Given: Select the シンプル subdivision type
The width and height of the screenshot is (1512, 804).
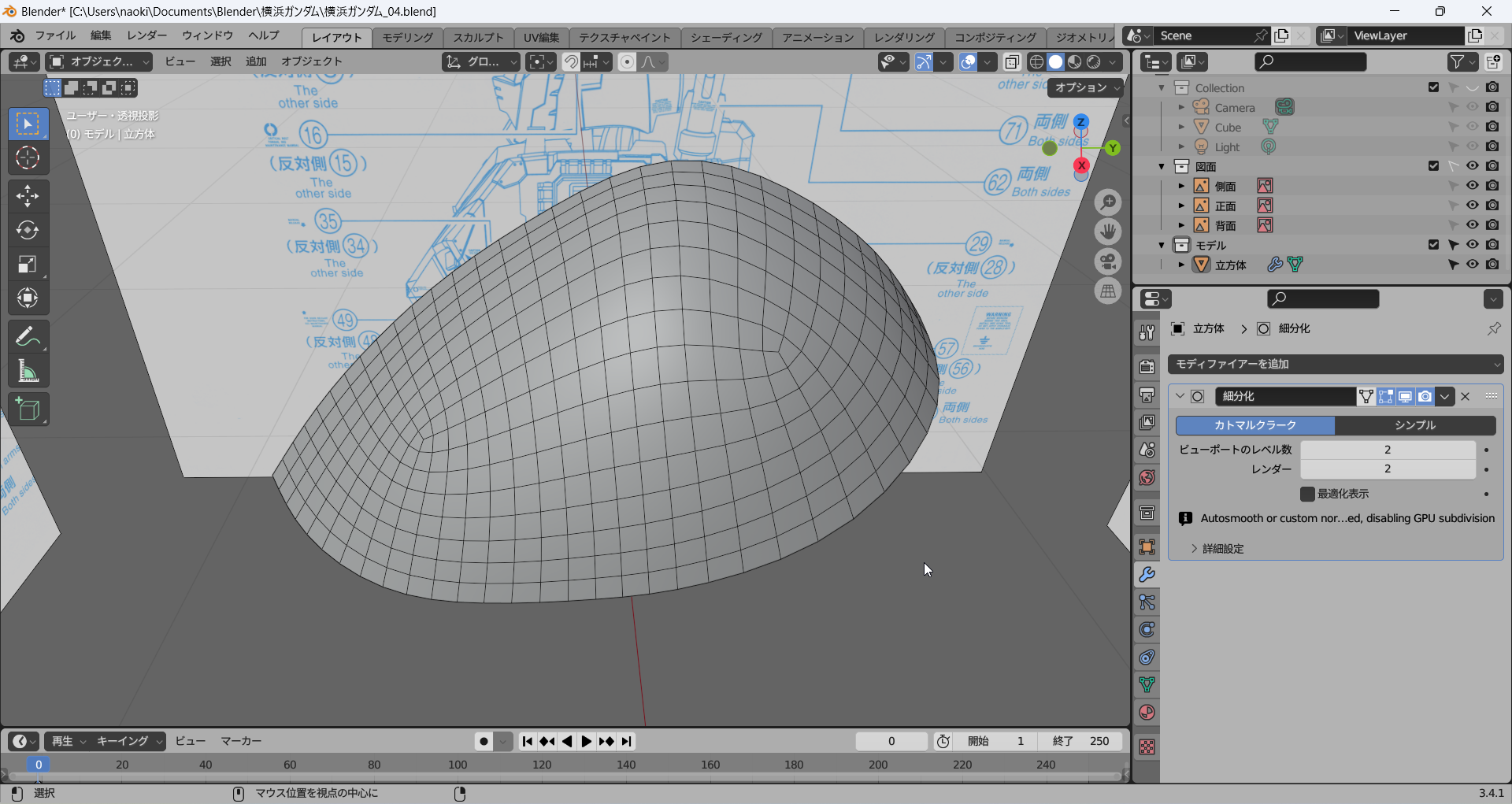Looking at the screenshot, I should click(1415, 425).
